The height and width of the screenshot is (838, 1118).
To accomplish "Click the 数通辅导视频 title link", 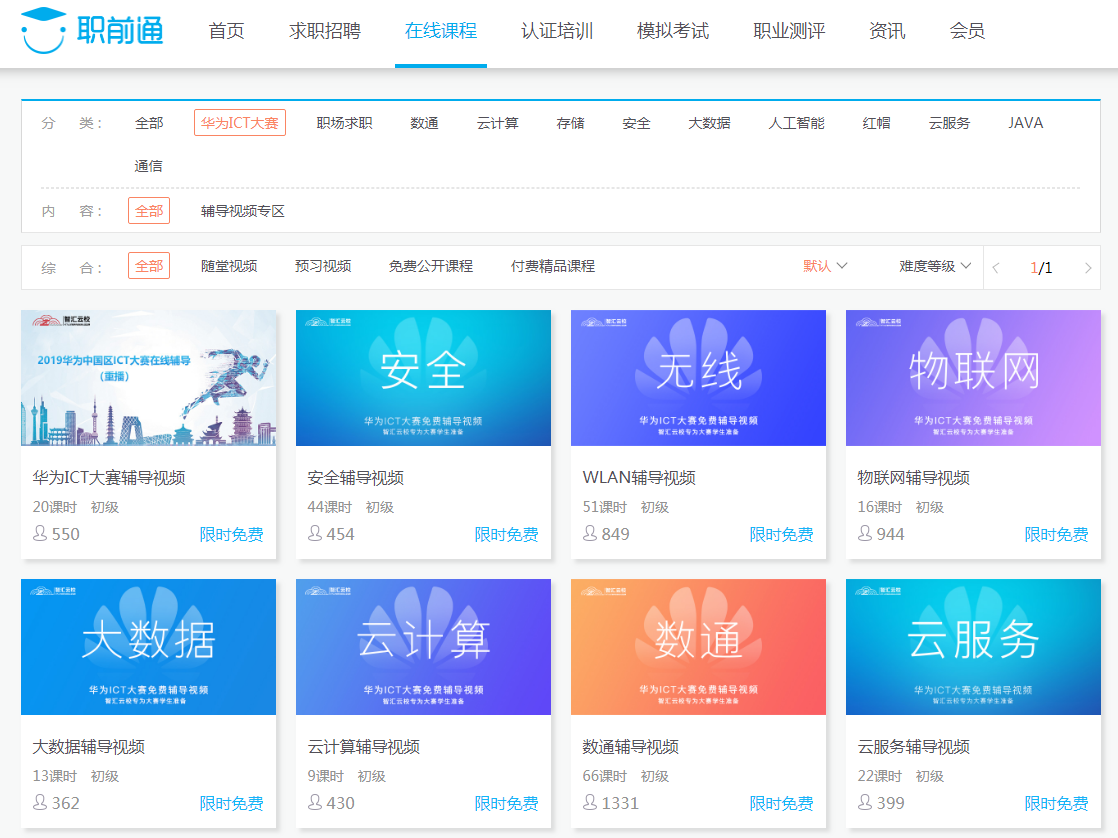I will 630,747.
